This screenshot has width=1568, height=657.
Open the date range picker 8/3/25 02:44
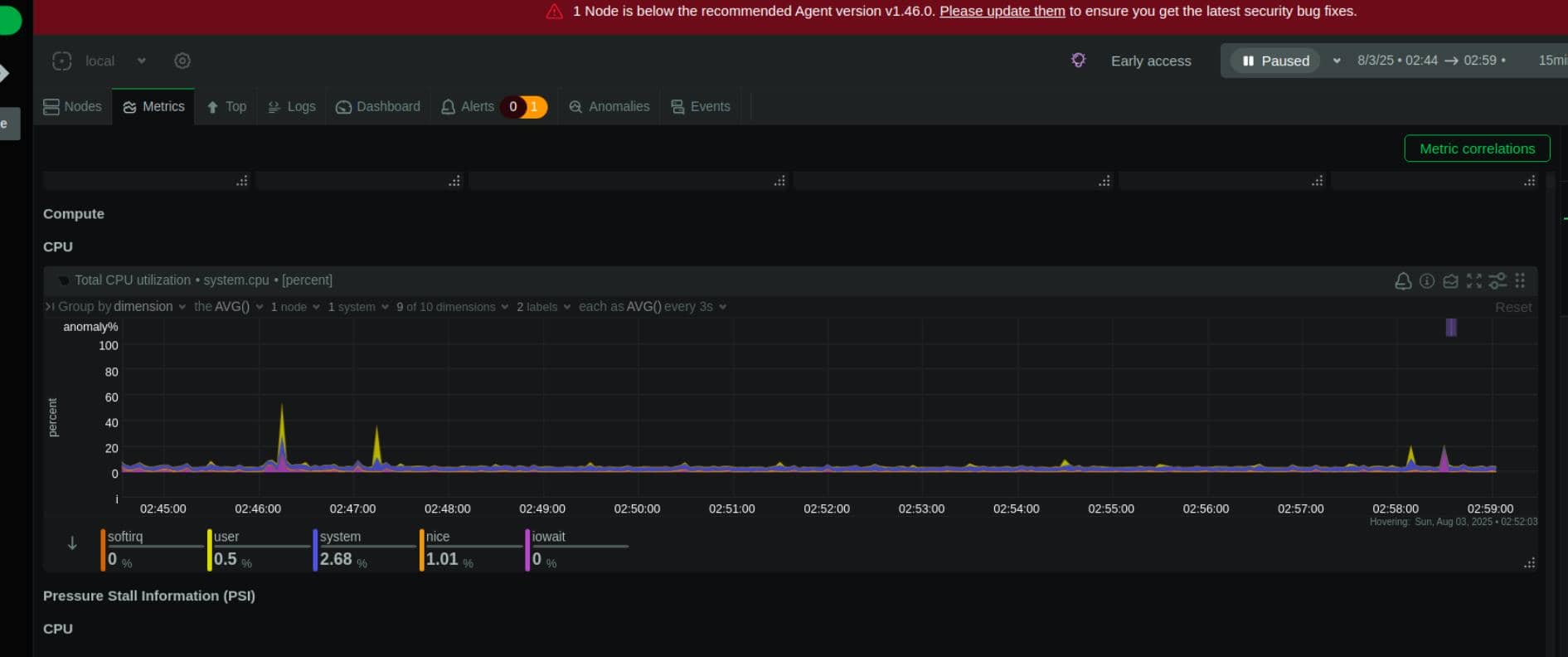[1431, 61]
